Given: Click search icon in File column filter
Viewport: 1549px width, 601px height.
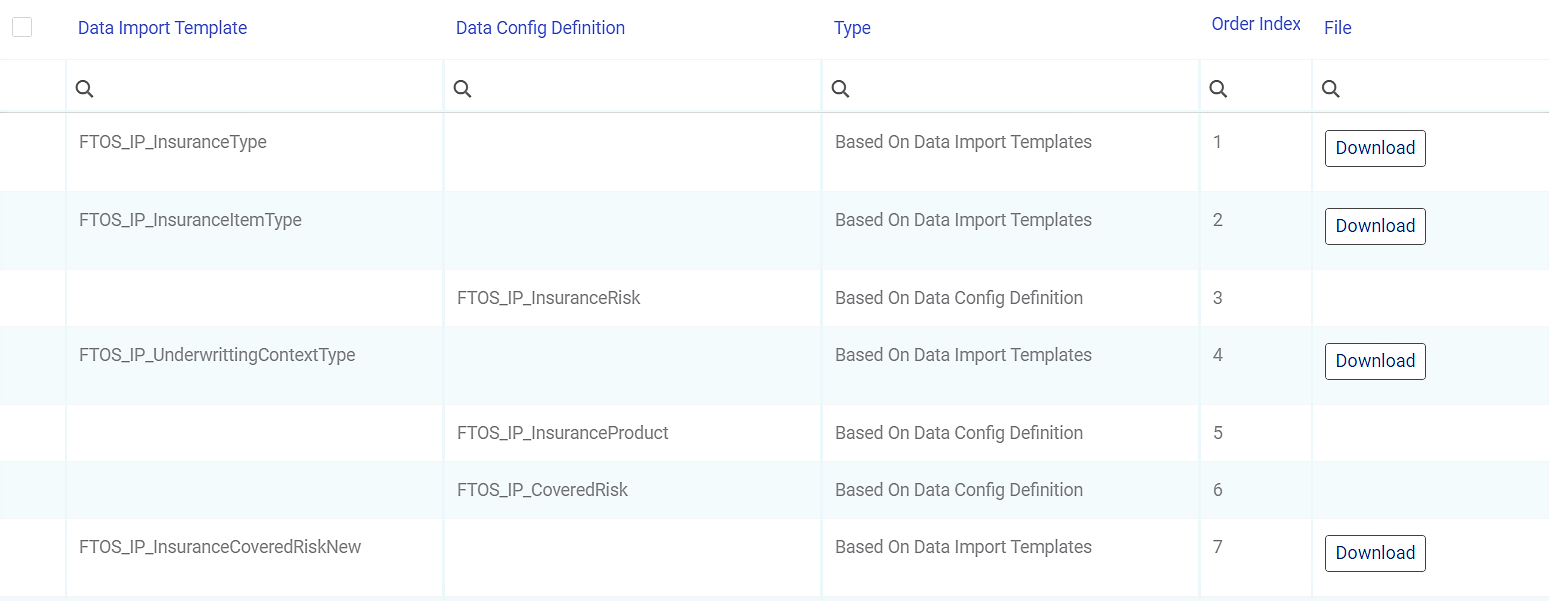Looking at the screenshot, I should coord(1331,89).
